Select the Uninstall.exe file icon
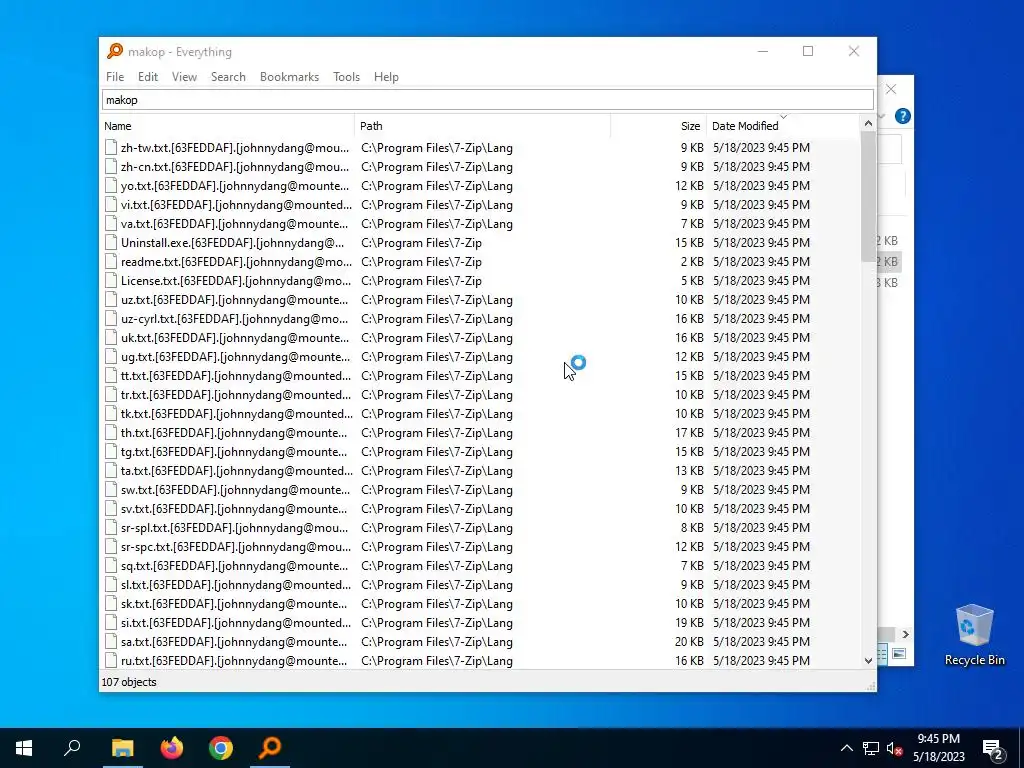The image size is (1024, 768). [111, 242]
